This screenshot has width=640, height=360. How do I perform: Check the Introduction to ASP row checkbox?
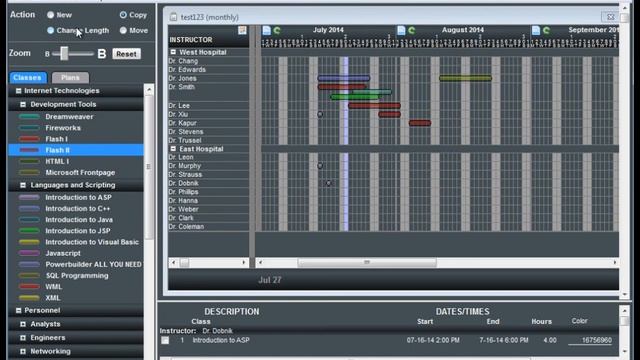pos(165,340)
